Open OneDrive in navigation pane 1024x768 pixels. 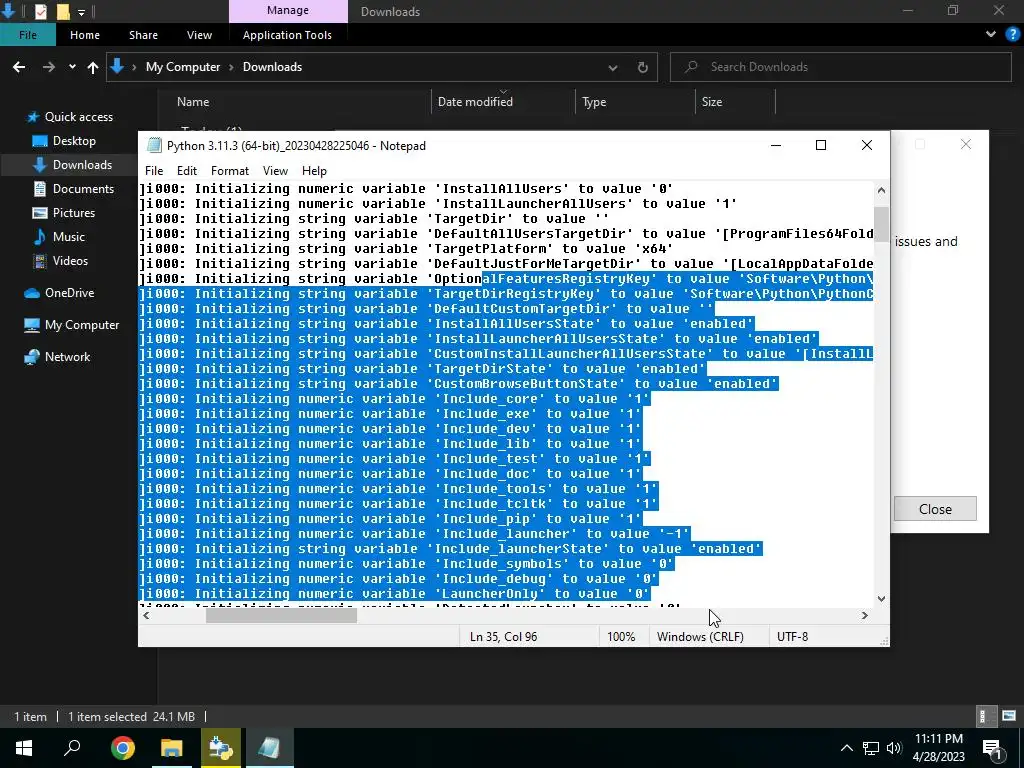[x=69, y=293]
